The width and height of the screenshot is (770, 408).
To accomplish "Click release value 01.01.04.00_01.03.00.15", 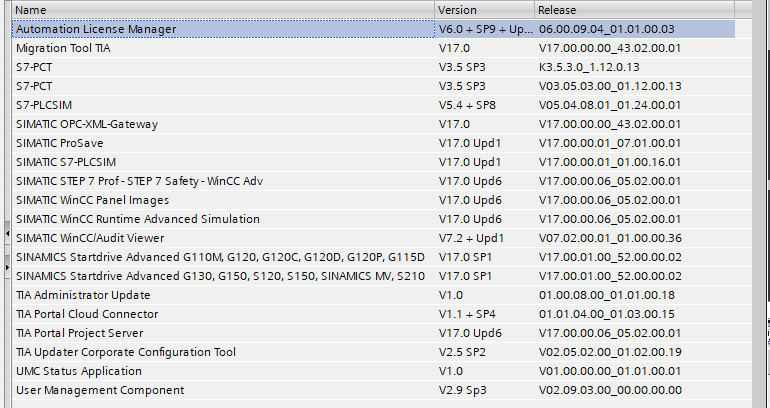I will (606, 314).
